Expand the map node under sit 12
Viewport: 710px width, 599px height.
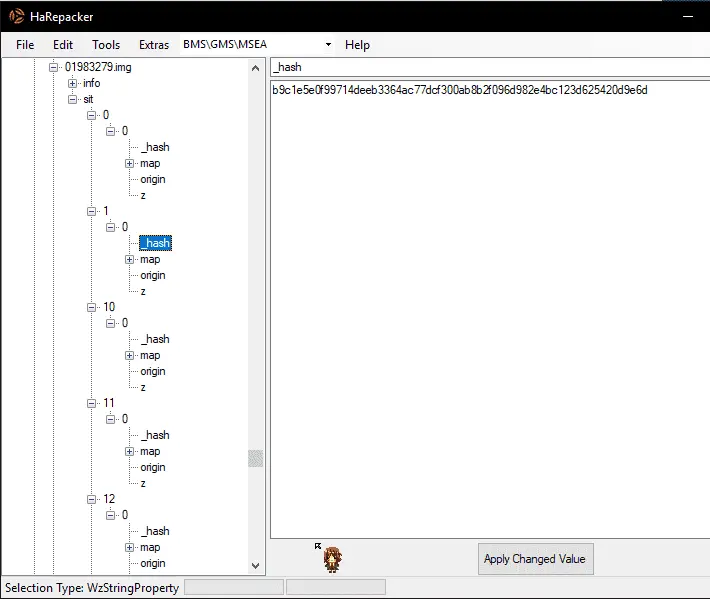130,547
